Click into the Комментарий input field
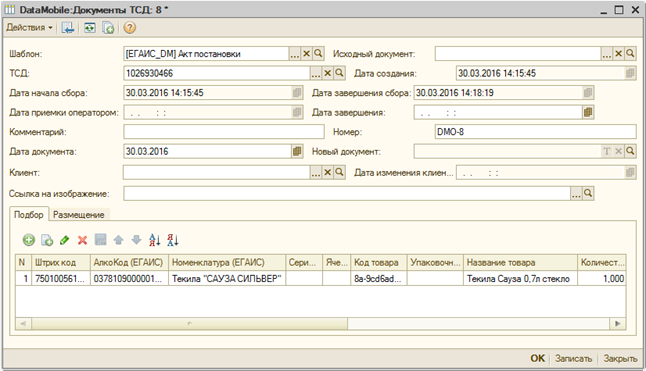 pyautogui.click(x=224, y=132)
